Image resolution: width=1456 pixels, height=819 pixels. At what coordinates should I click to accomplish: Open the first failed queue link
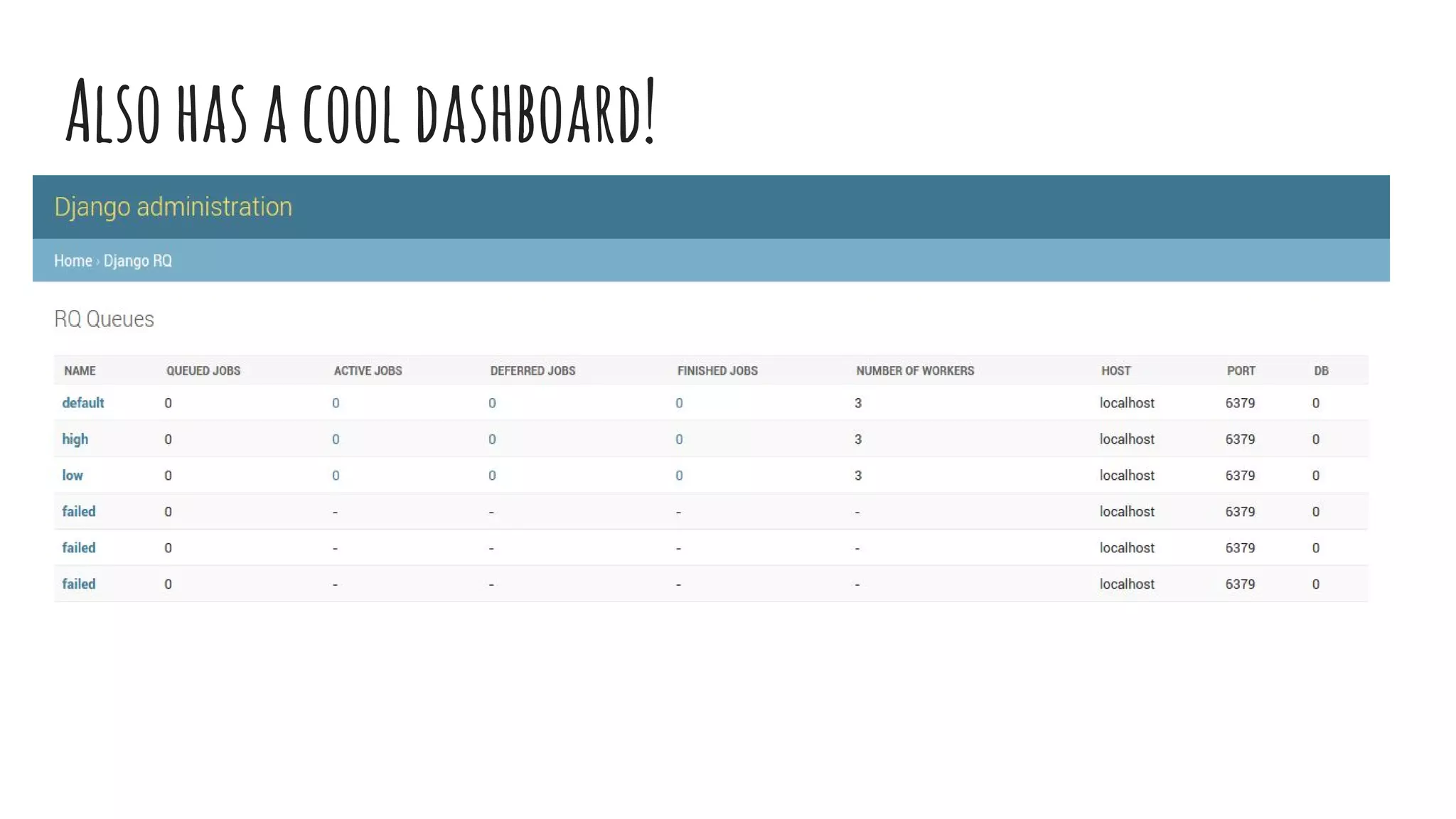pos(78,511)
